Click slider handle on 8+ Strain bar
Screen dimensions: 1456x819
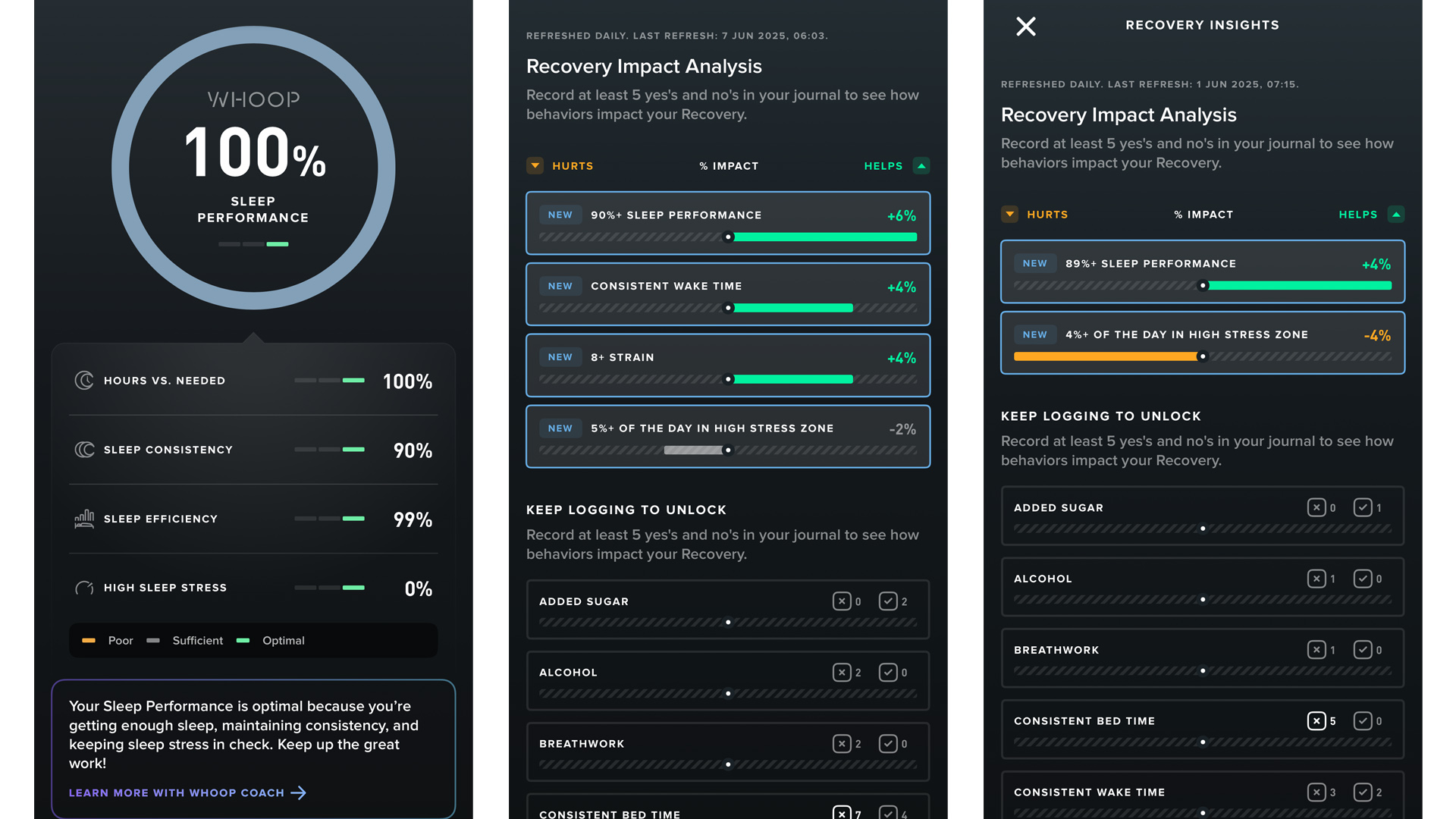tap(728, 379)
